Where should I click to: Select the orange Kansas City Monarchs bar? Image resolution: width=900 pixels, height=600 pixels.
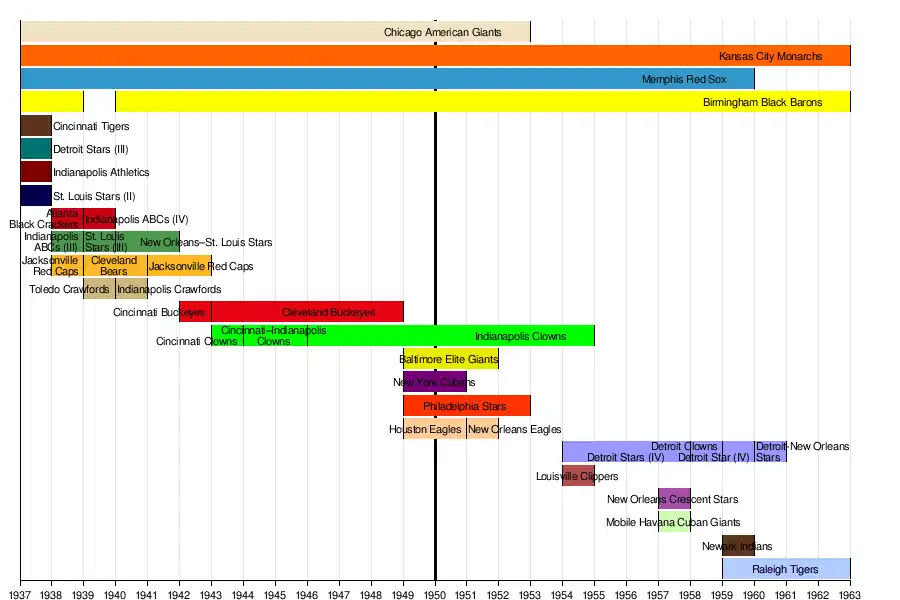[435, 56]
